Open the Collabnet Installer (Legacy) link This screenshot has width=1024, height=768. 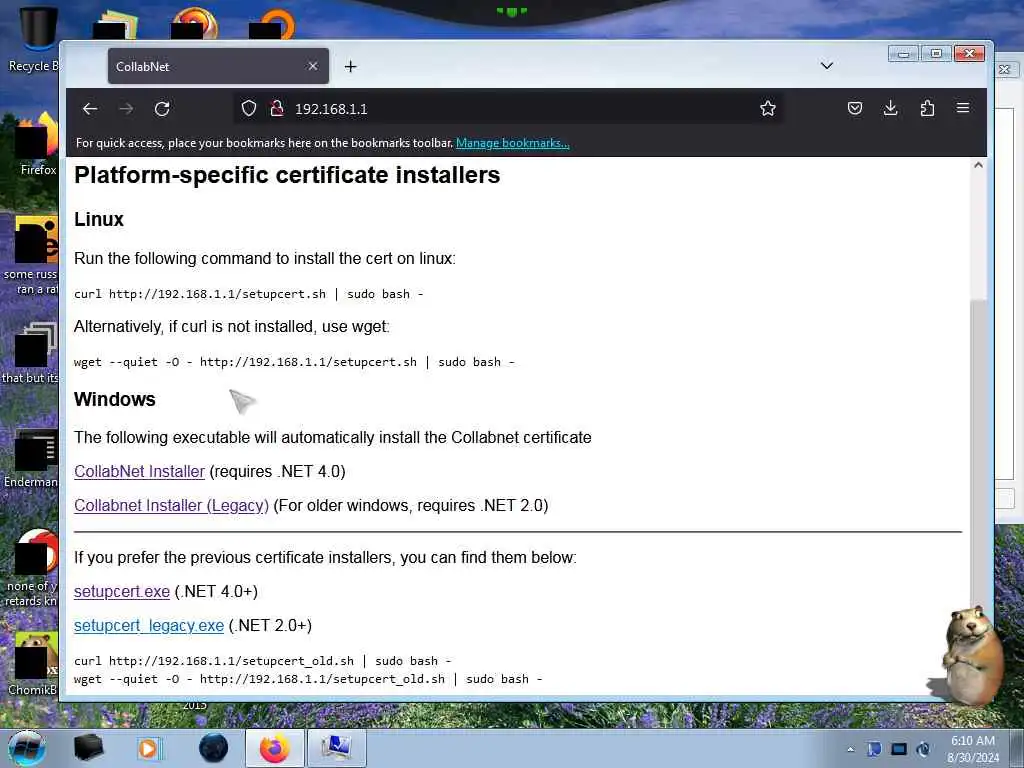pos(171,505)
